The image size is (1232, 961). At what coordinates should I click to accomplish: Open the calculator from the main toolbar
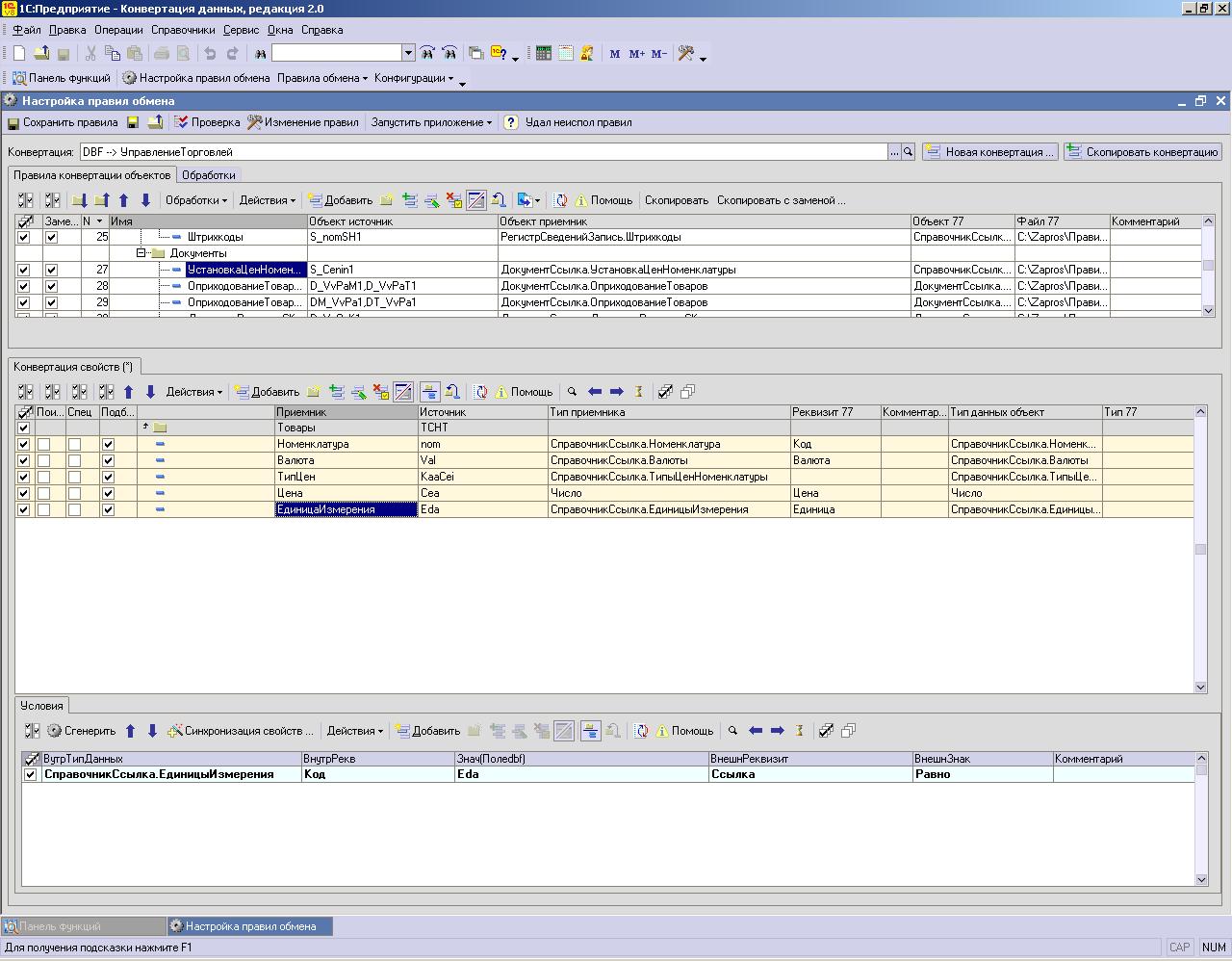(x=544, y=54)
